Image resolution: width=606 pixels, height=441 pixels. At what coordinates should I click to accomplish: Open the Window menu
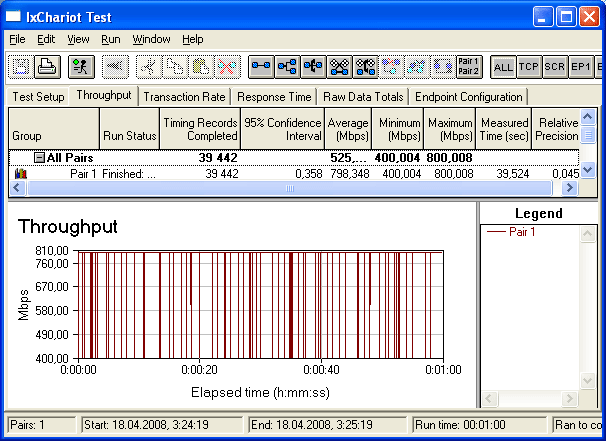[151, 39]
